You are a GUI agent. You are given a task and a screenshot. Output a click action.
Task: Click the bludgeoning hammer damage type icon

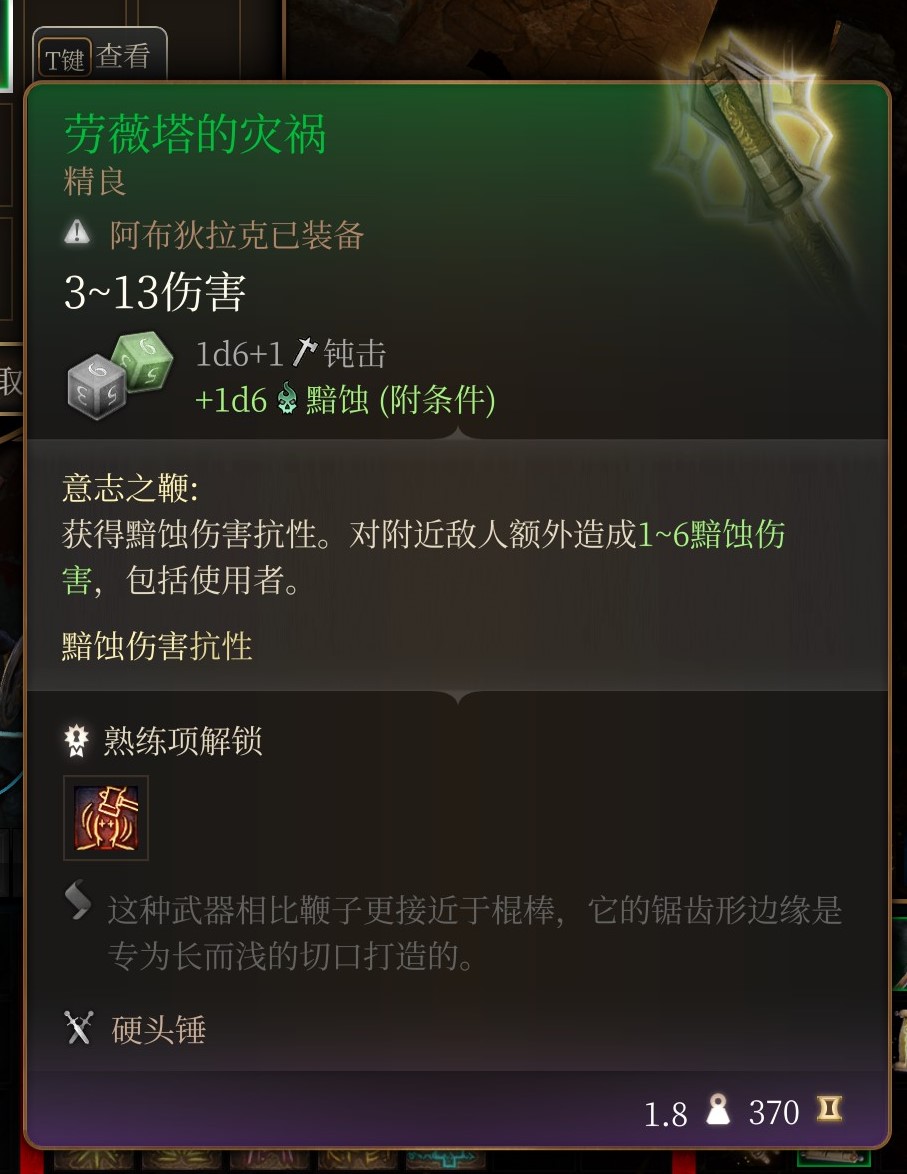coord(303,353)
